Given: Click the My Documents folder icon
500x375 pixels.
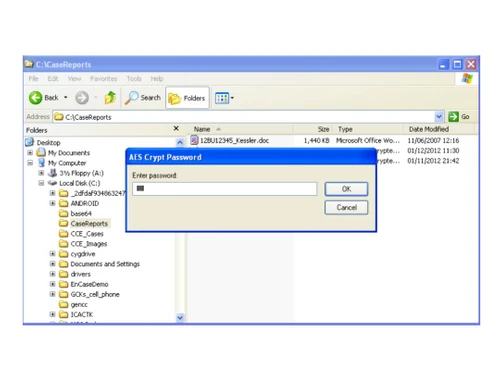Looking at the screenshot, I should [x=41, y=152].
